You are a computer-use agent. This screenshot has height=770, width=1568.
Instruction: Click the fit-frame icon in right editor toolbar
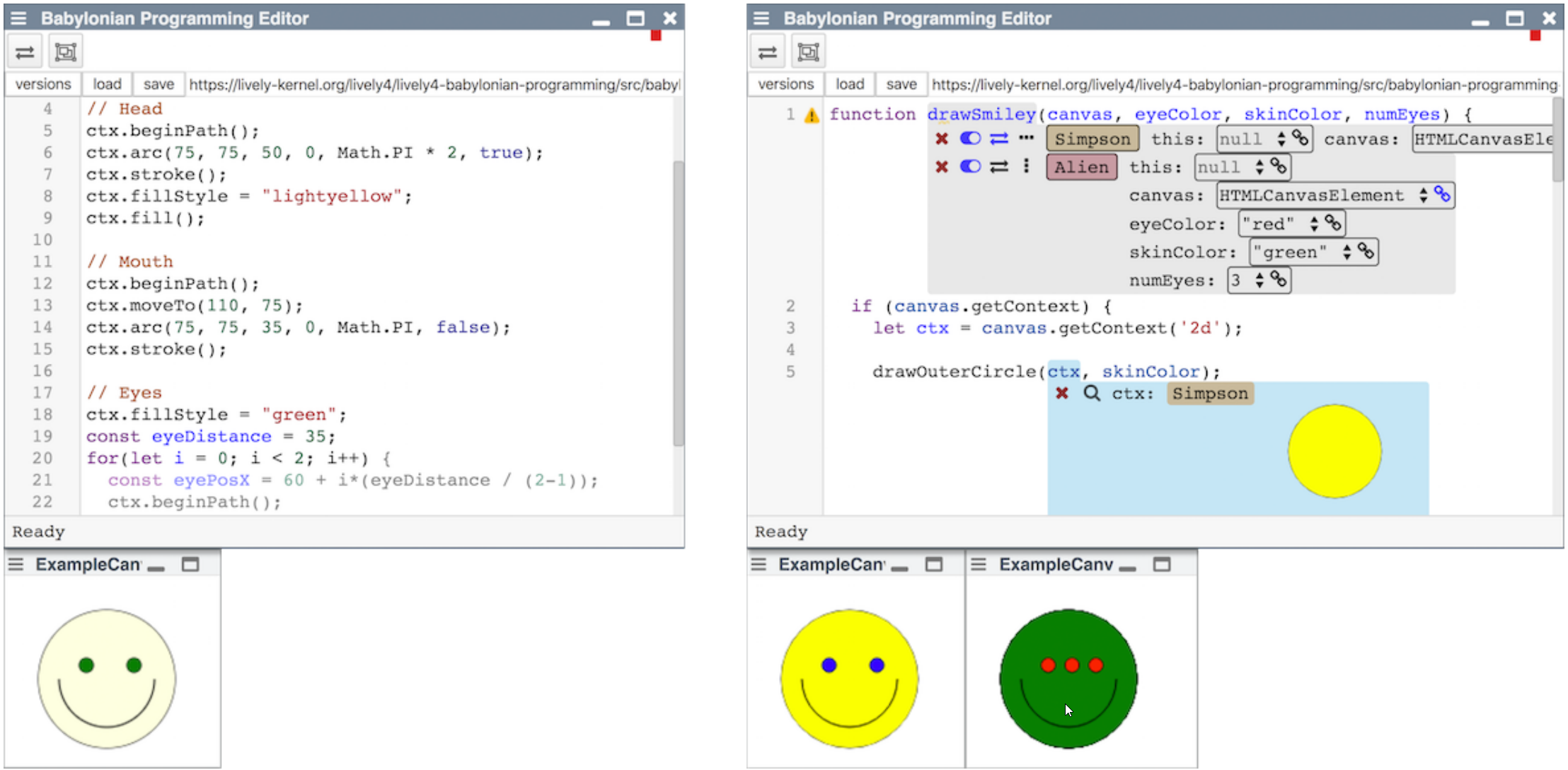click(808, 52)
